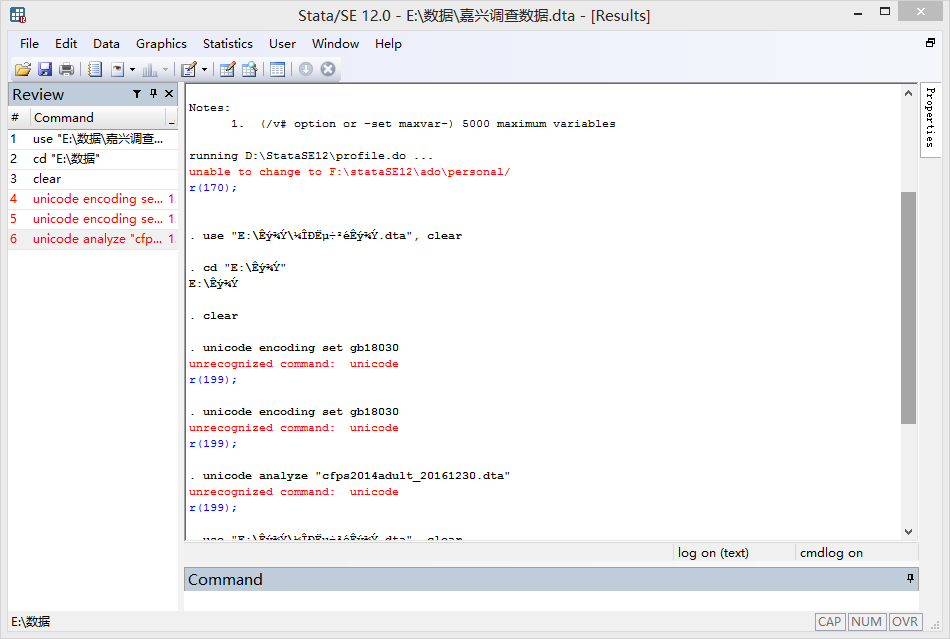
Task: Expand the Do-file Editor dropdown arrow
Action: click(x=205, y=70)
